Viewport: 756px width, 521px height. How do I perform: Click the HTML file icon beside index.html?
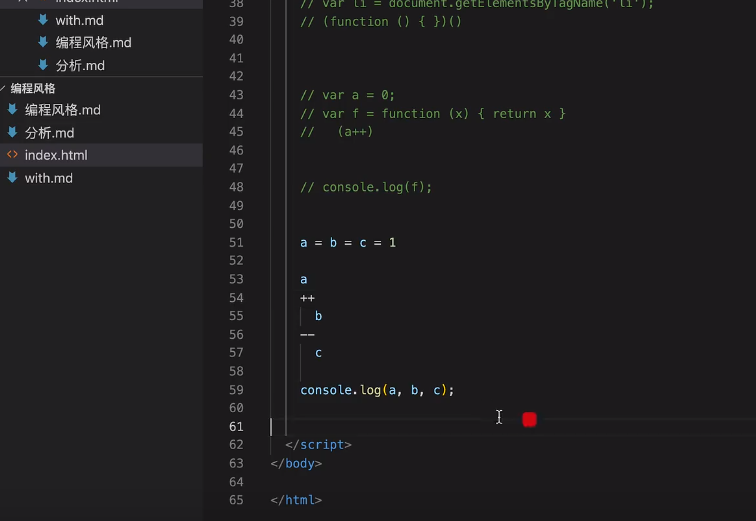[13, 155]
